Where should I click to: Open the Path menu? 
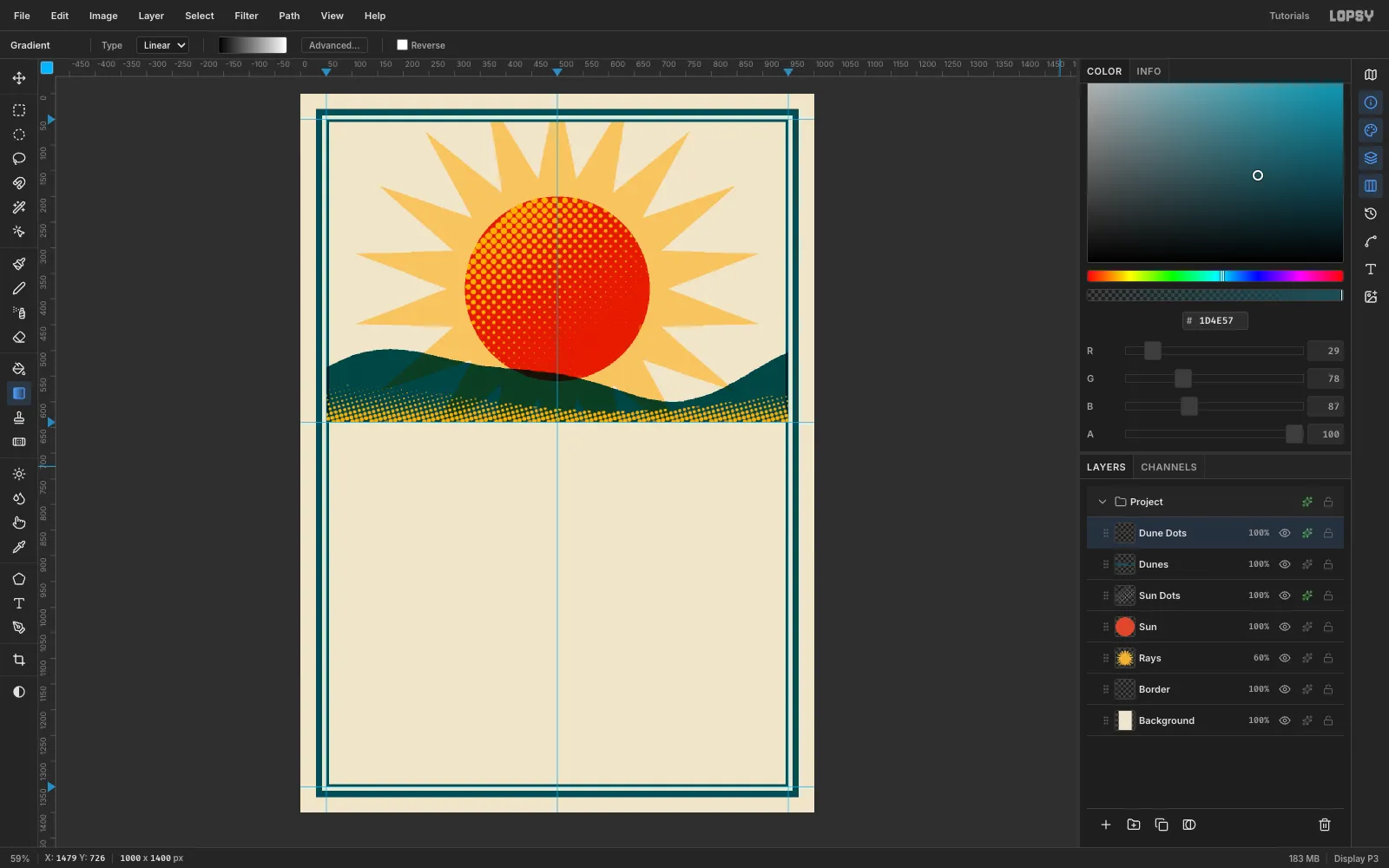coord(289,16)
